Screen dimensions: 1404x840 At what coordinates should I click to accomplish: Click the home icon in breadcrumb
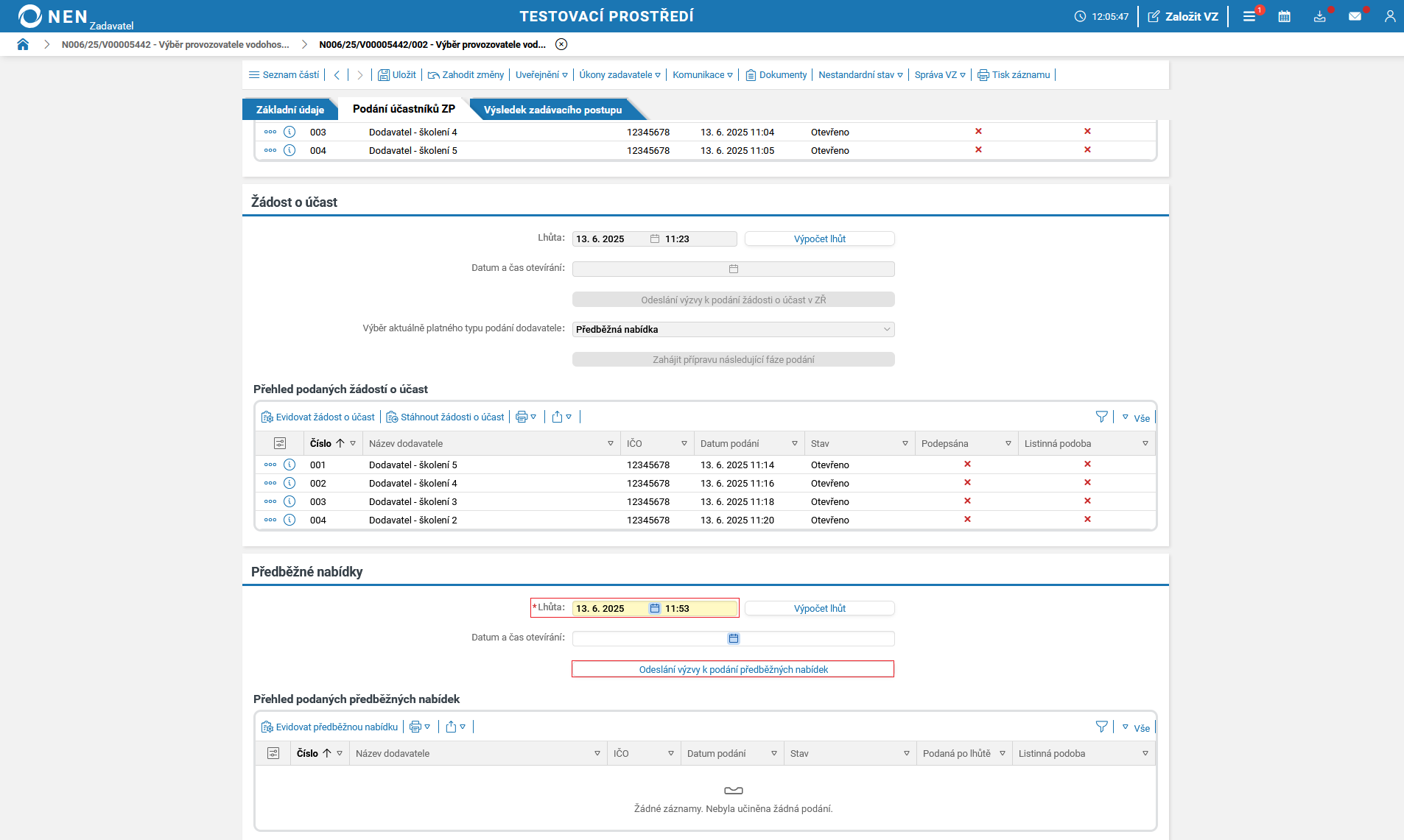click(23, 44)
